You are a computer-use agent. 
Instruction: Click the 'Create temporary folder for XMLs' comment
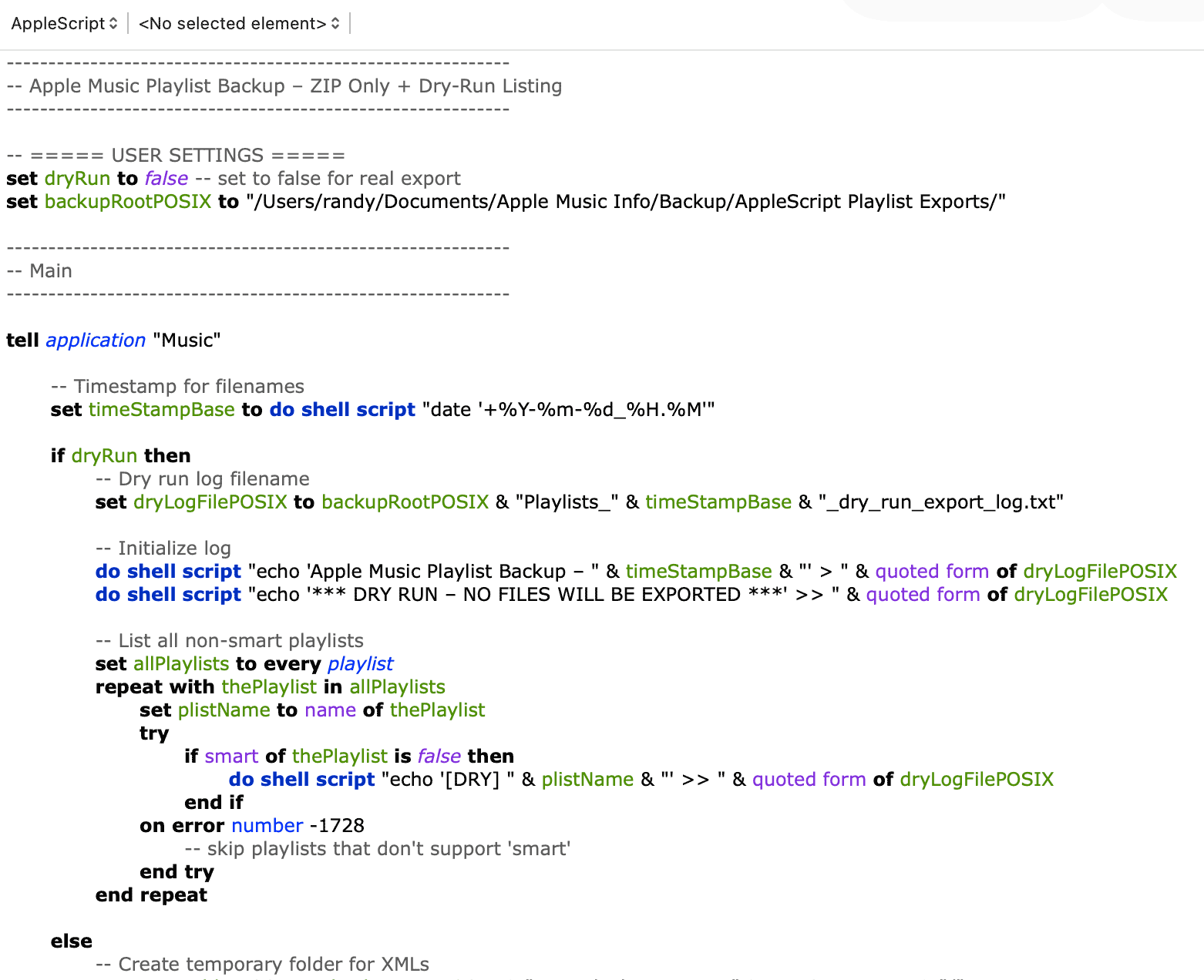(x=263, y=964)
